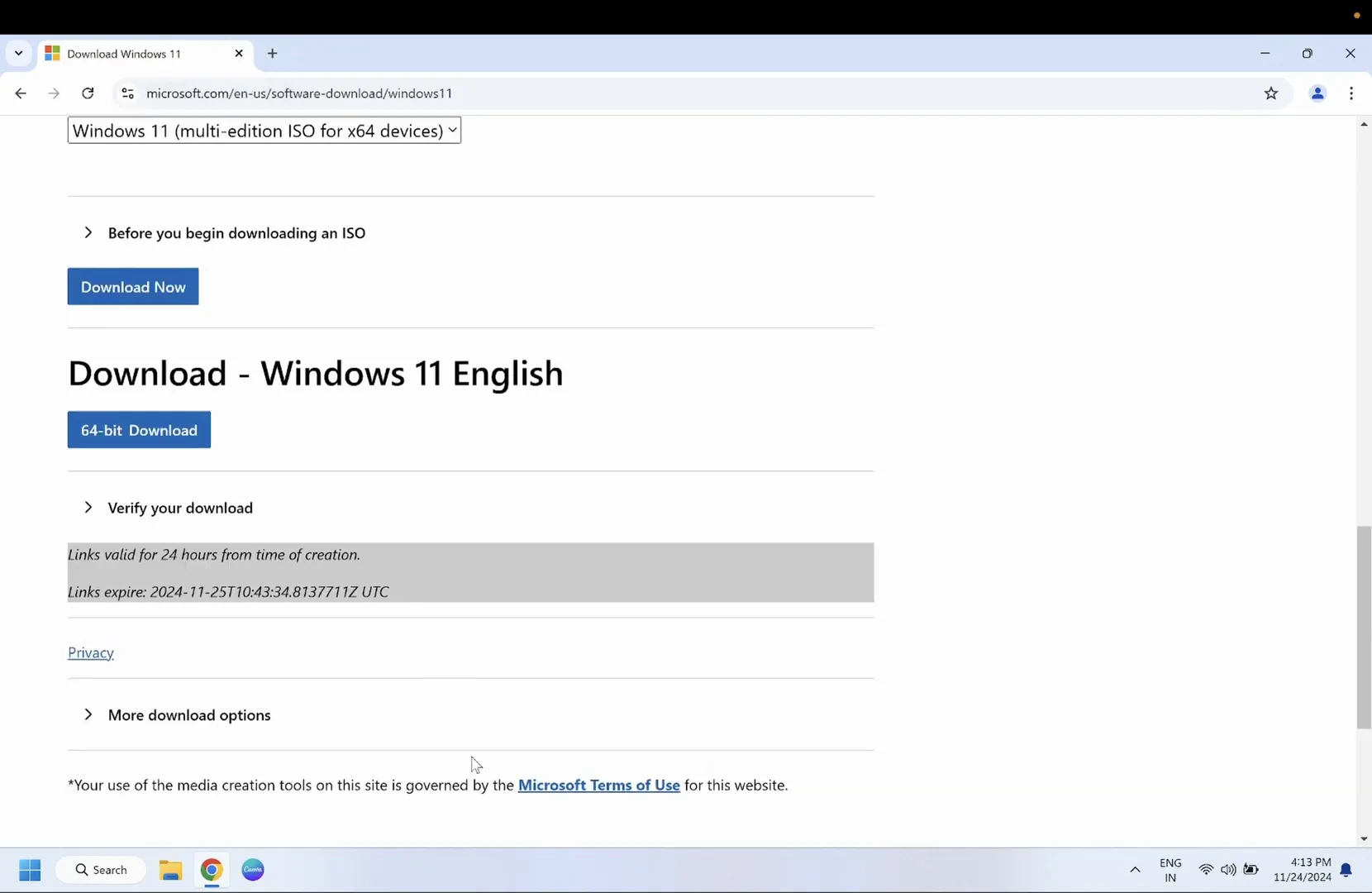Click the scrollbar down arrow
The image size is (1372, 893).
click(1364, 839)
